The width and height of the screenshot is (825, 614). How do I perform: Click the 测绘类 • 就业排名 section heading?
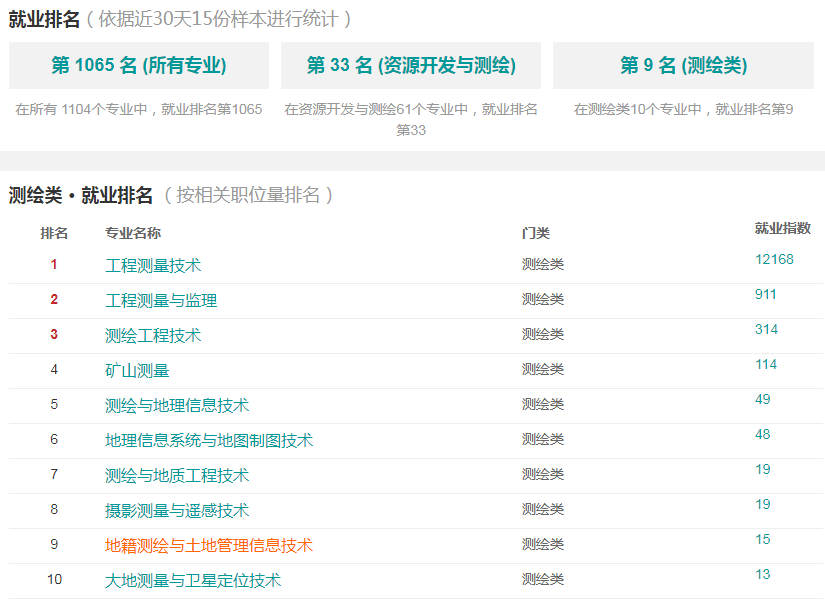(x=81, y=195)
